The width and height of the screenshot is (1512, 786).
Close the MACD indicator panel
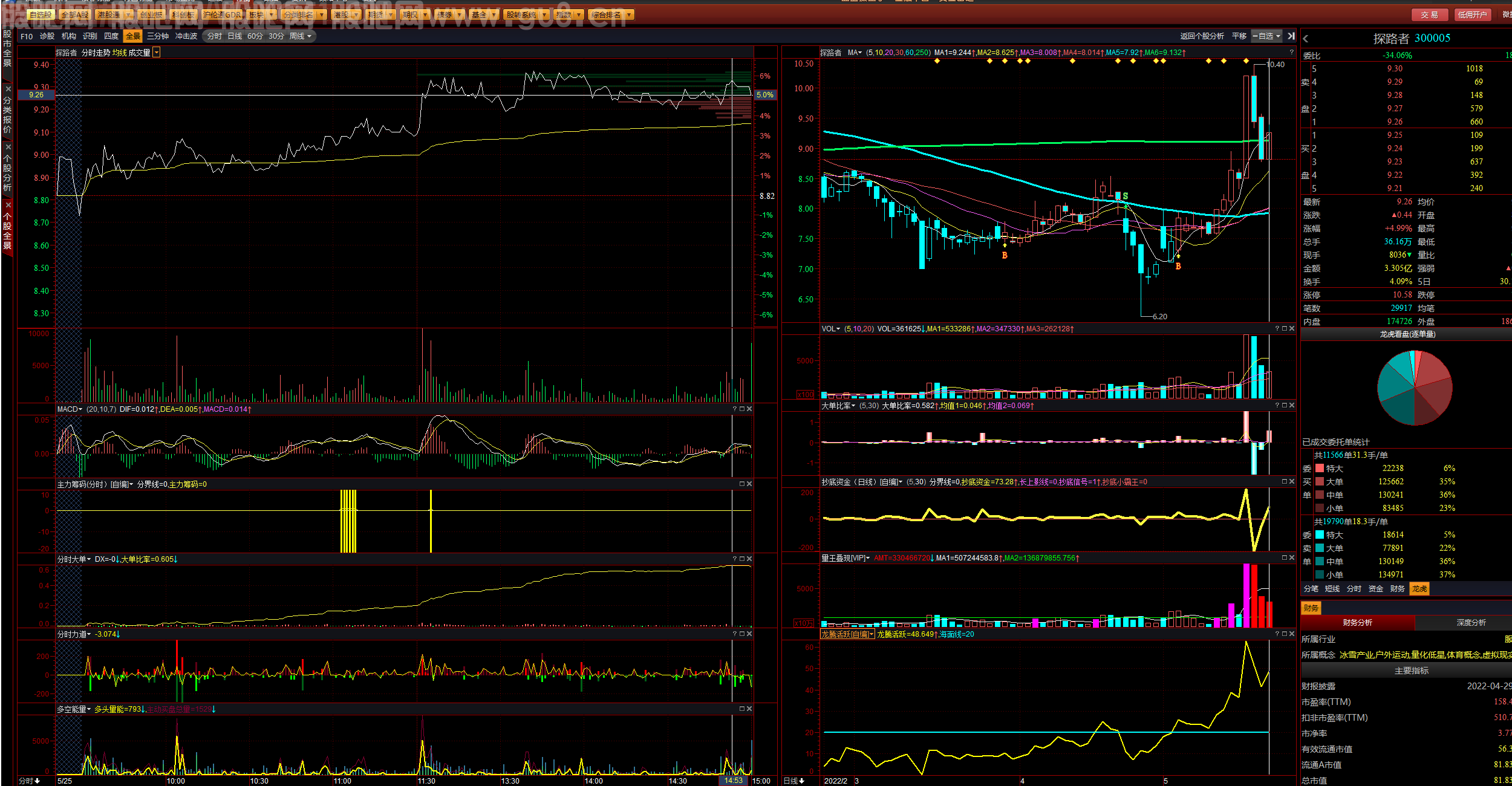[x=749, y=409]
